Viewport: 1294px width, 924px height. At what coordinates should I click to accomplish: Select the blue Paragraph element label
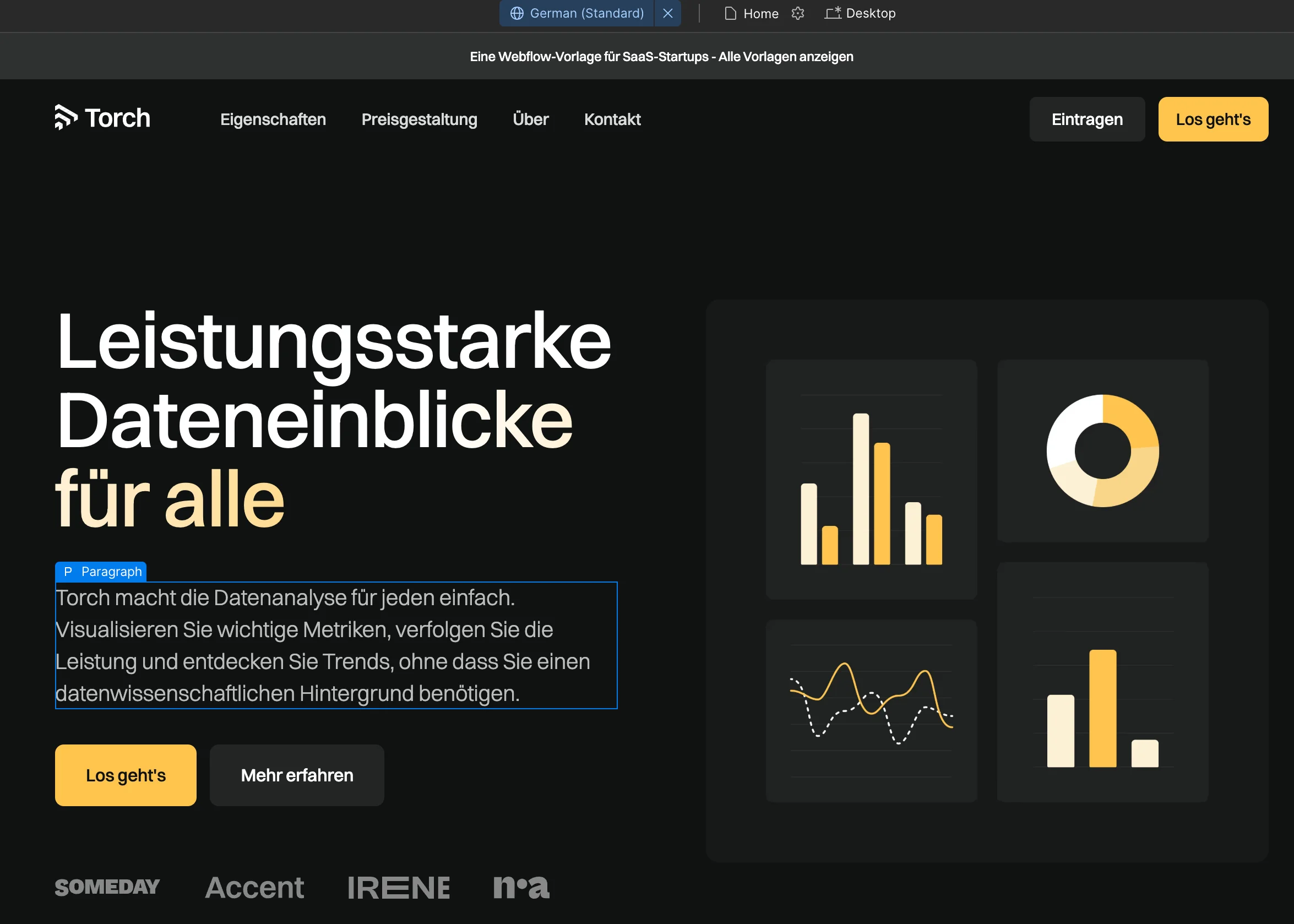pyautogui.click(x=101, y=571)
